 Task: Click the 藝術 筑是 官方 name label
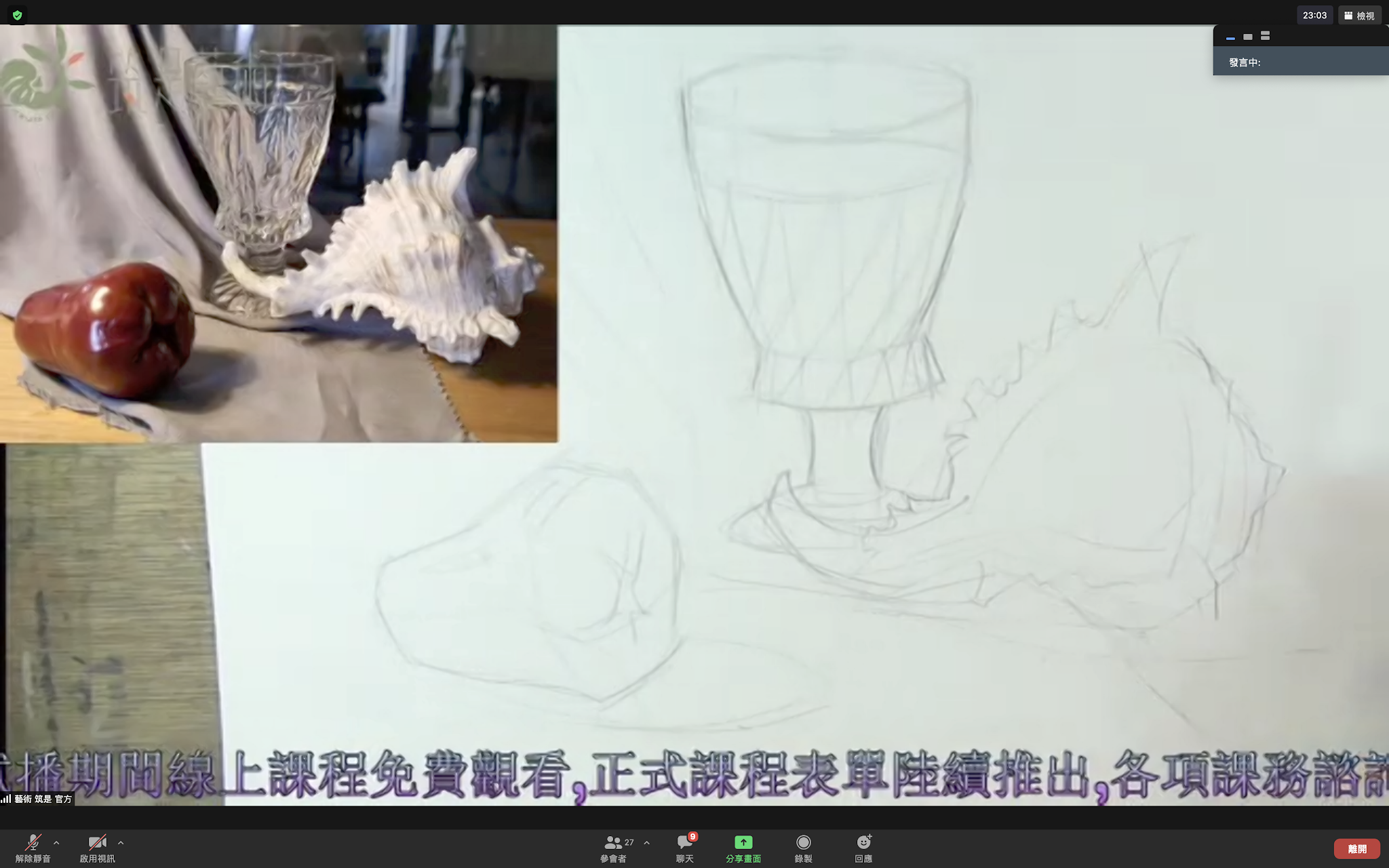point(43,799)
